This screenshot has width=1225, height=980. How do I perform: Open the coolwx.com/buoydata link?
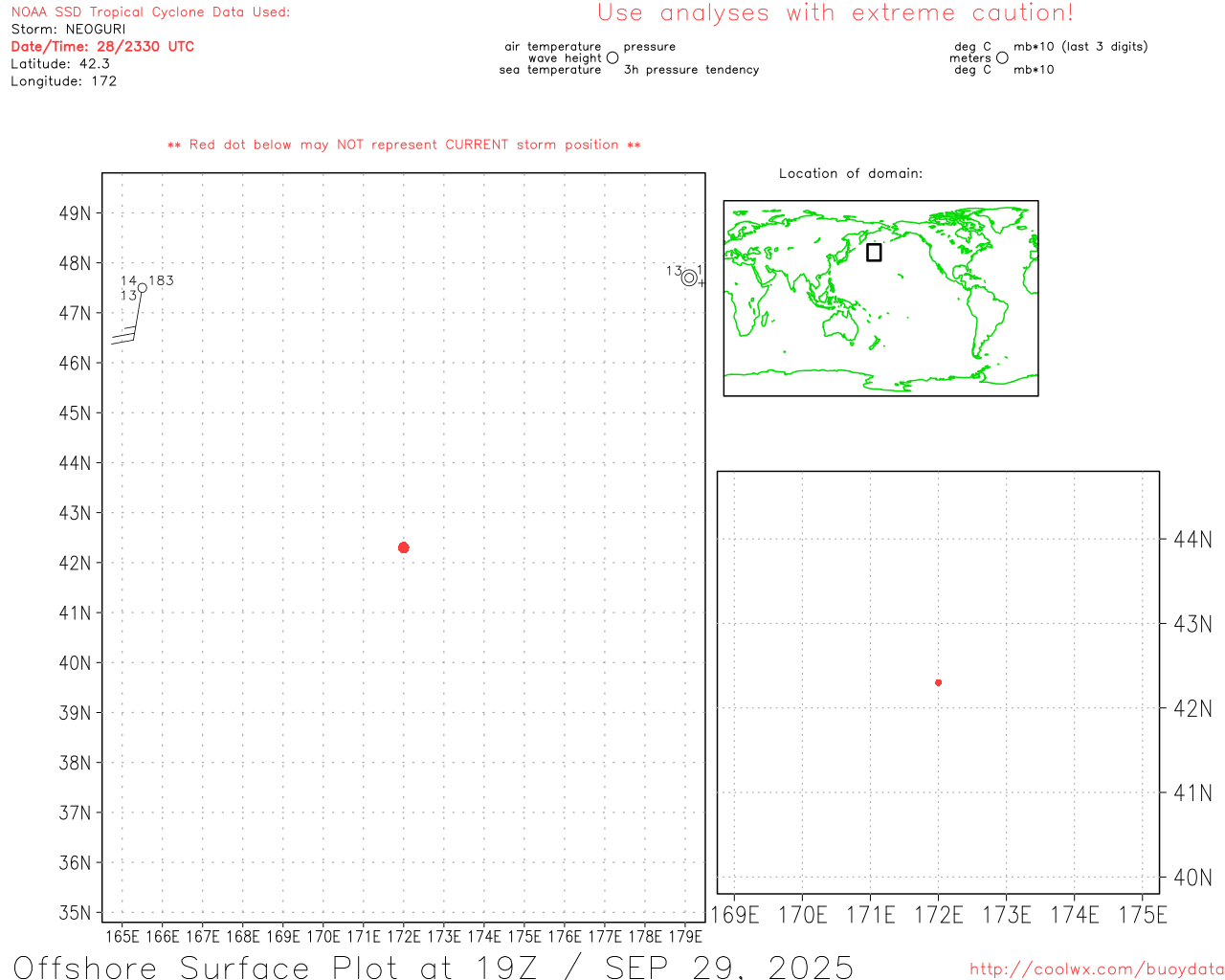(x=1097, y=969)
